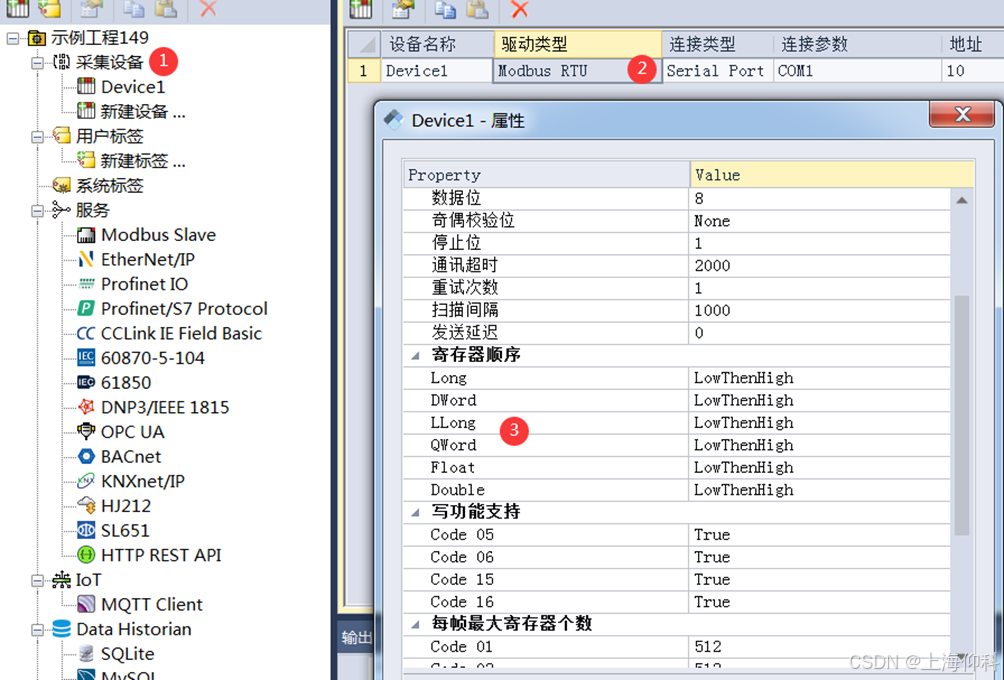Collapse the 寄存器顺序 property group
The height and width of the screenshot is (680, 1004).
[416, 355]
